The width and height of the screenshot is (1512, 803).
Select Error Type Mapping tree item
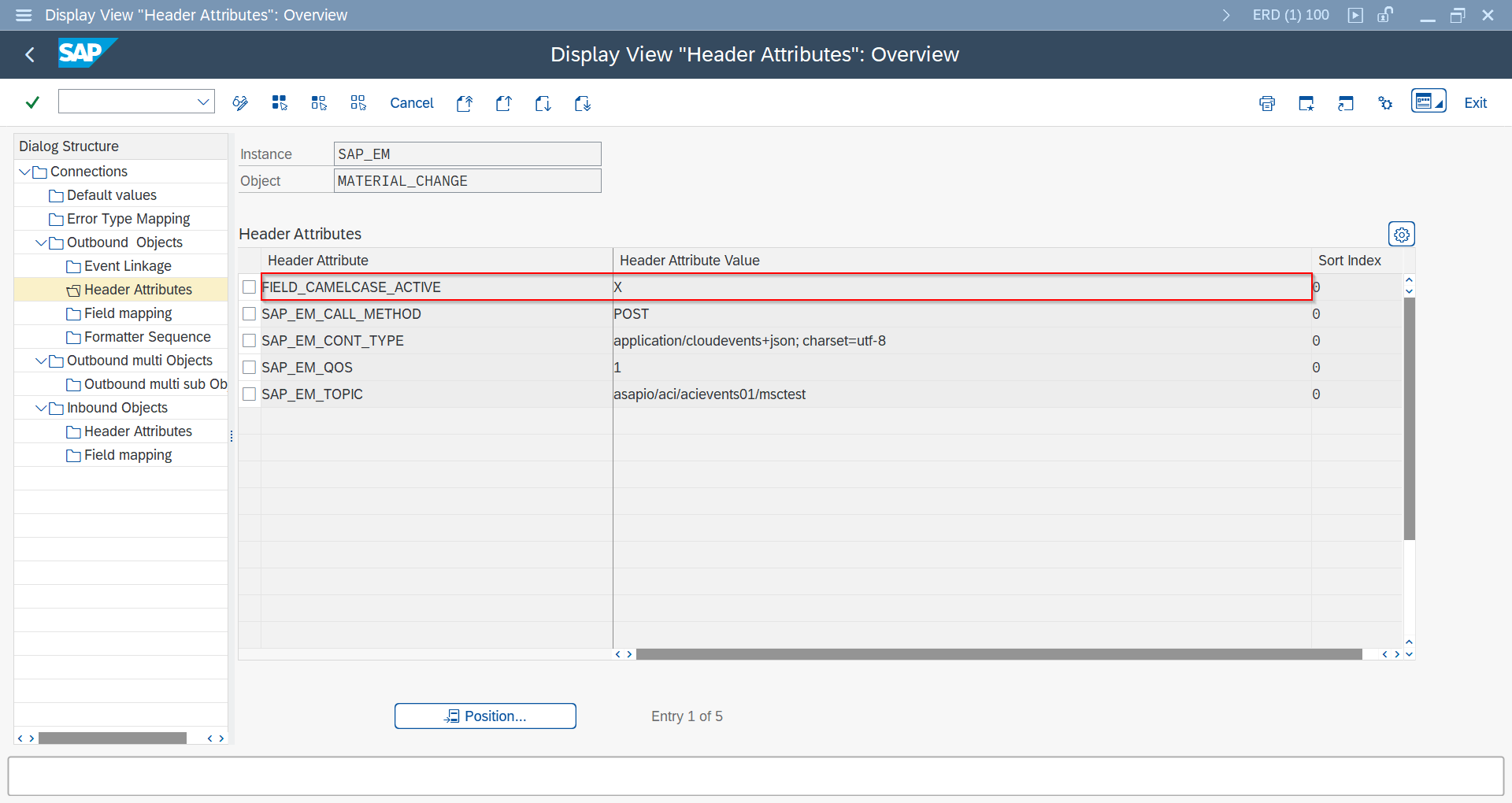128,219
